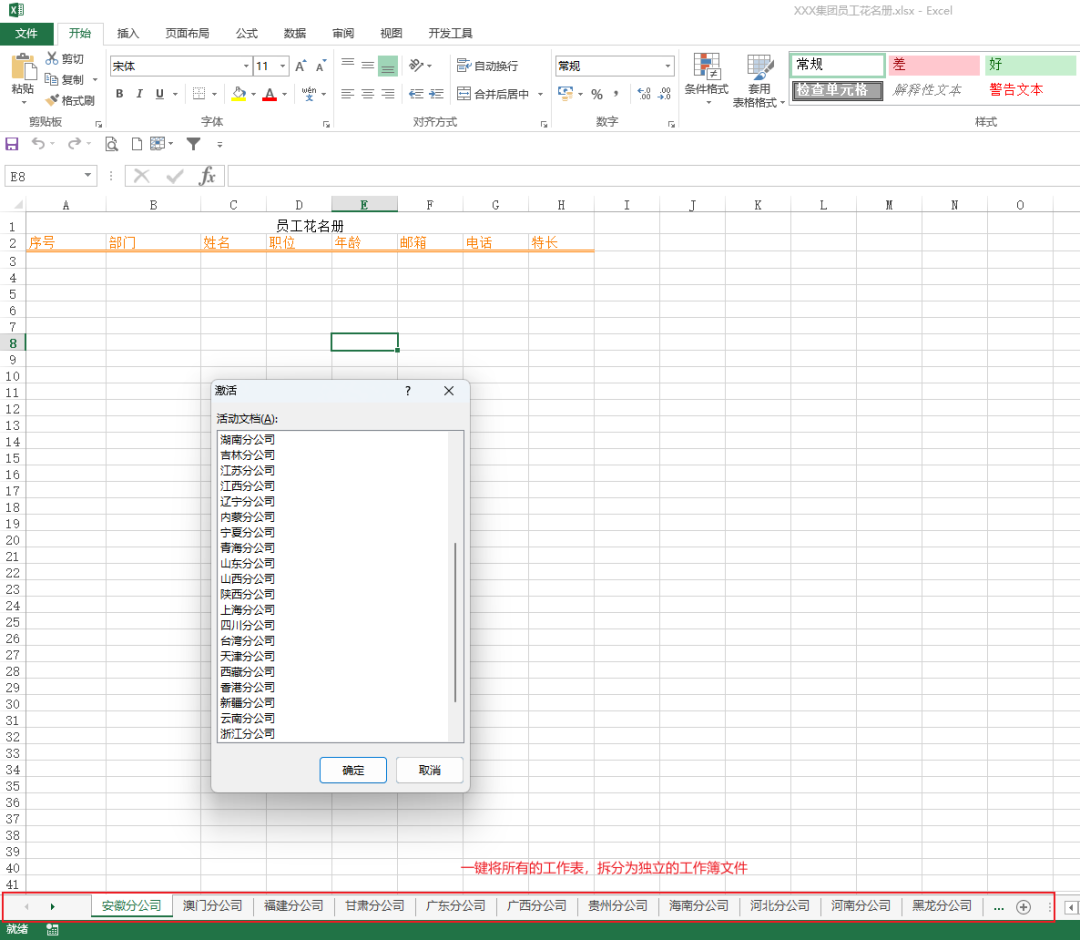Screen dimensions: 1080x940
Task: Click the phonetic guide wén icon
Action: click(x=309, y=94)
